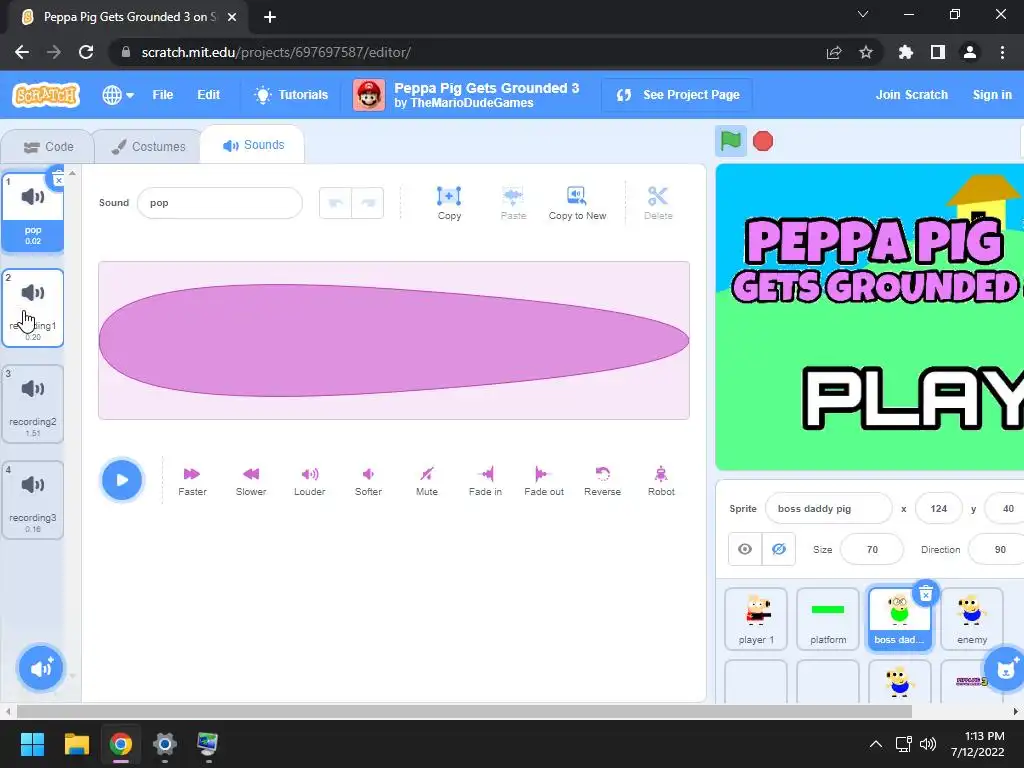This screenshot has width=1024, height=768.
Task: Open Windows Start menu
Action: [32, 744]
